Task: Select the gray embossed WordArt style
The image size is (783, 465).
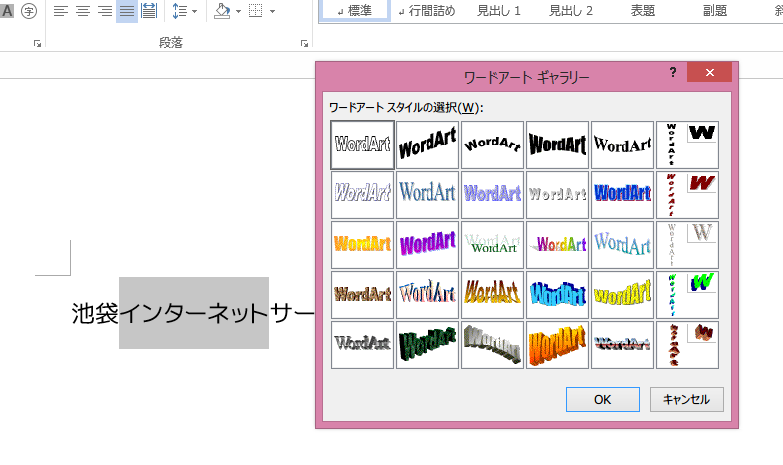Action: point(557,195)
